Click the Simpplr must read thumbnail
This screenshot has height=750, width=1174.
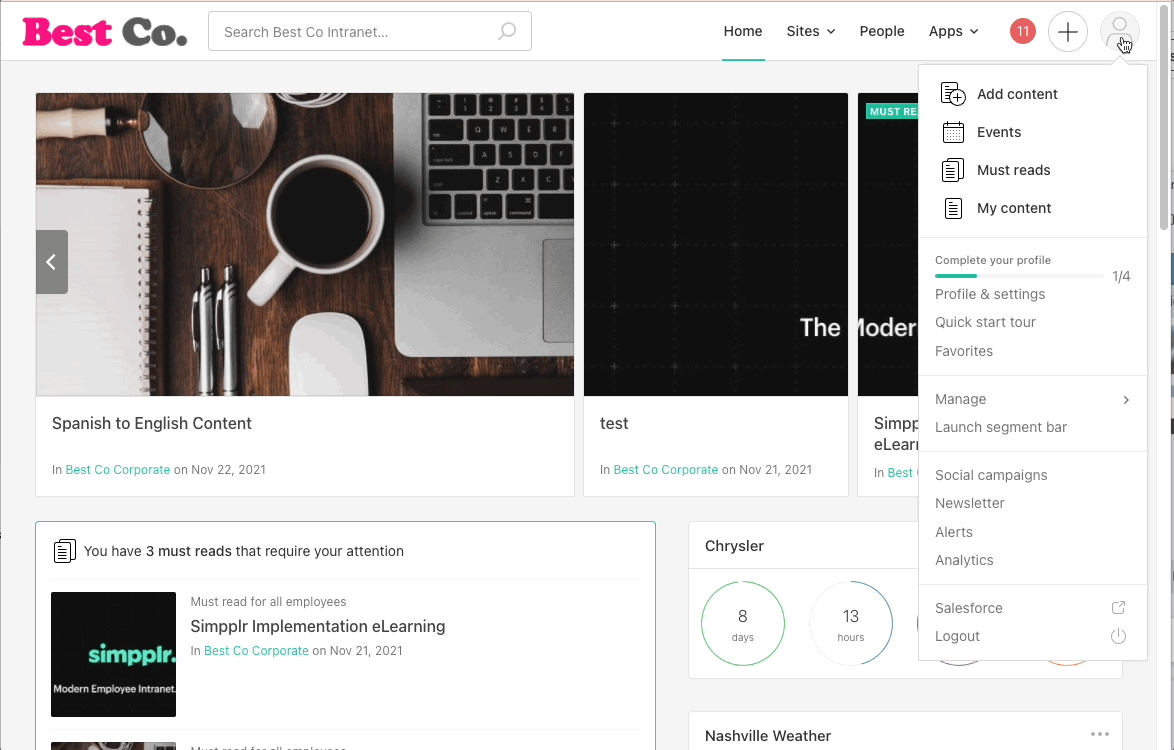click(x=114, y=654)
